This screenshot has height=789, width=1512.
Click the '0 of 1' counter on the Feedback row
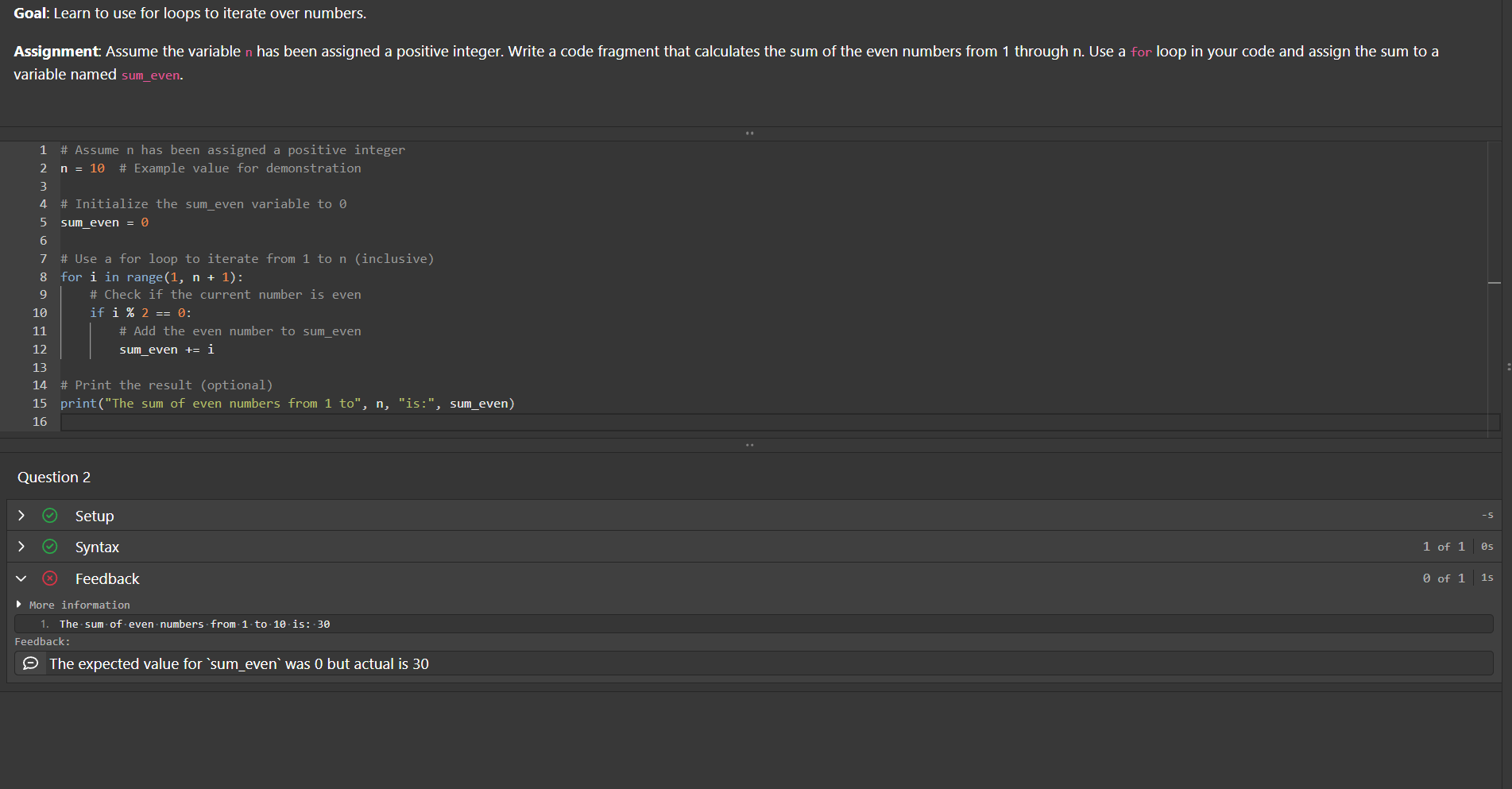click(x=1443, y=578)
